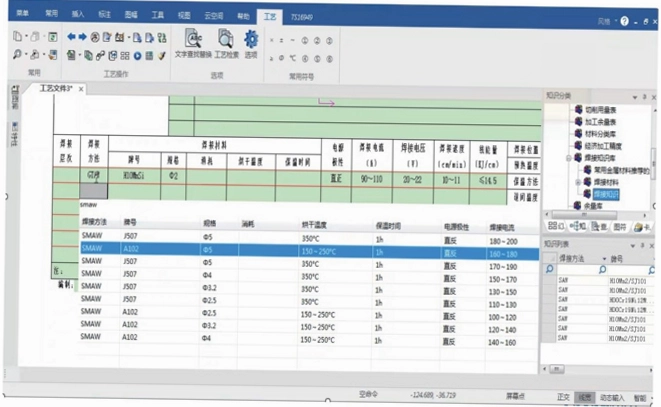Select the 经济加工精度 tree item
Screen dimensions: 661x407
[603, 146]
